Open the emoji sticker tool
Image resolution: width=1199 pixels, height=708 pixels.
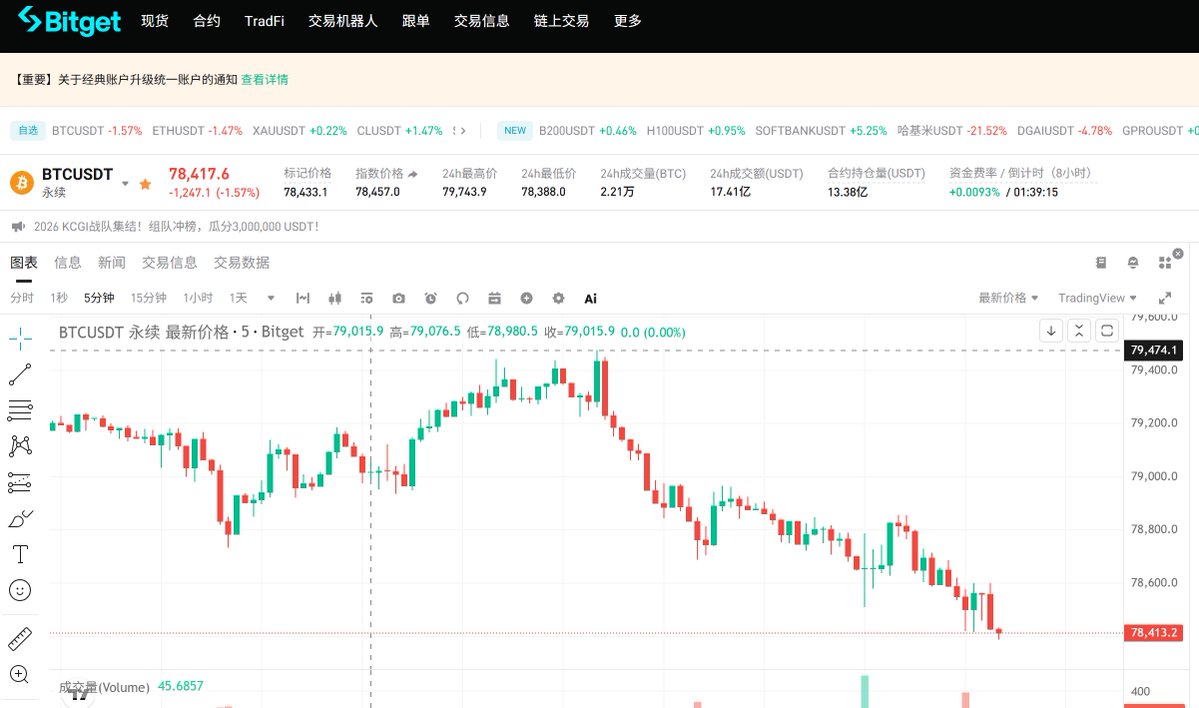tap(20, 590)
